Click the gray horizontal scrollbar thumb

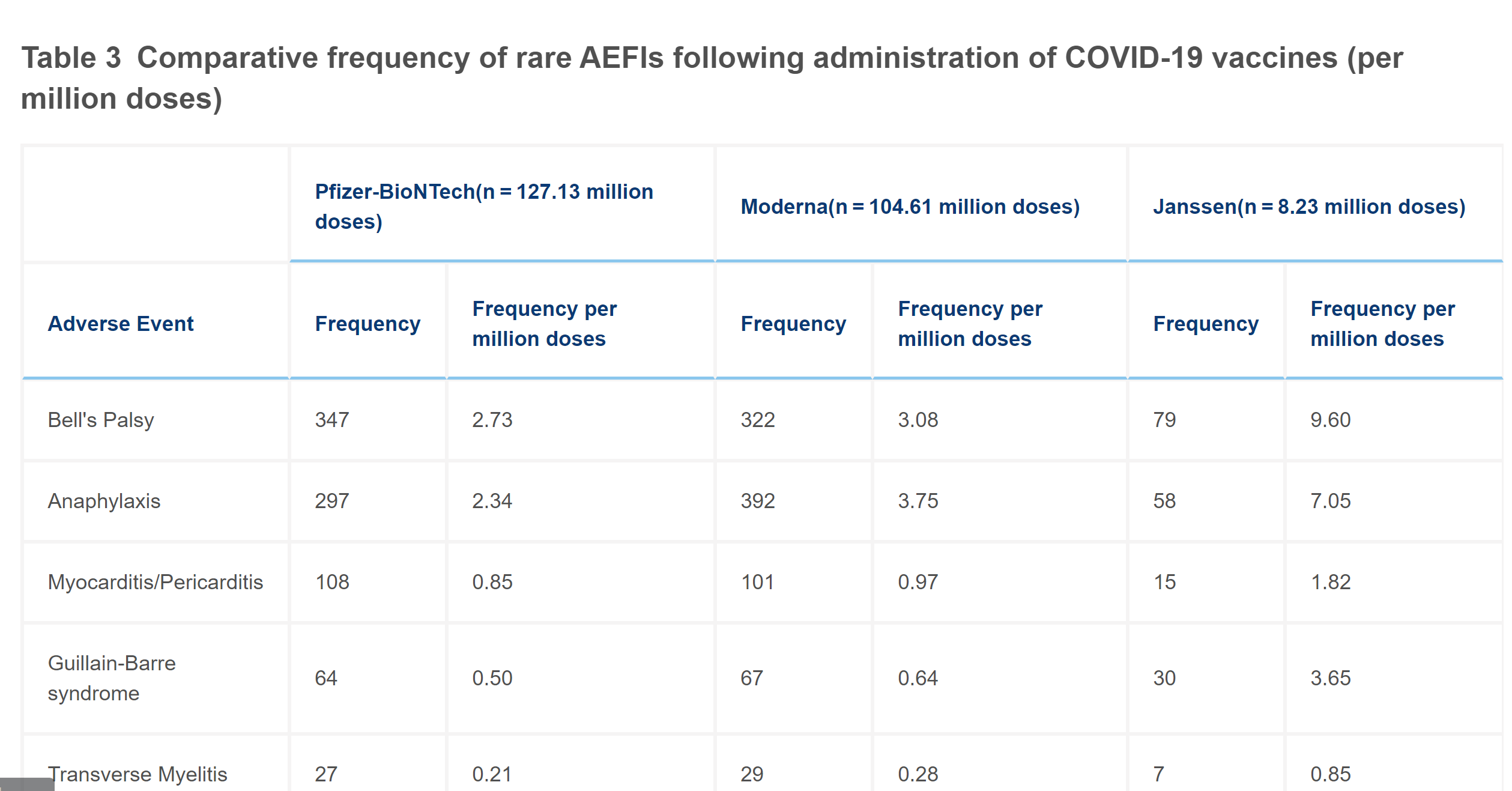tap(27, 784)
